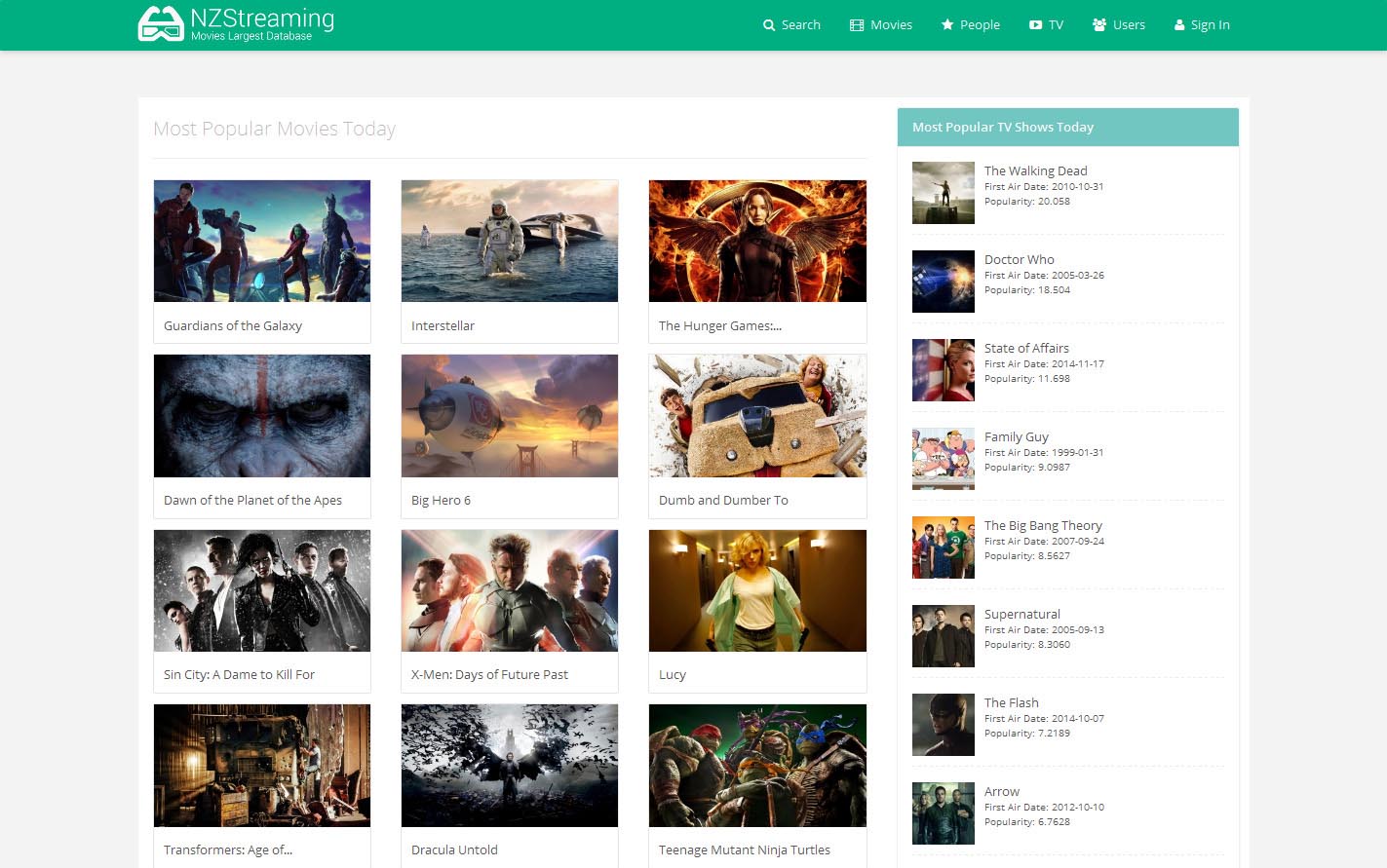Open the NZStreaming site title link

(x=262, y=19)
